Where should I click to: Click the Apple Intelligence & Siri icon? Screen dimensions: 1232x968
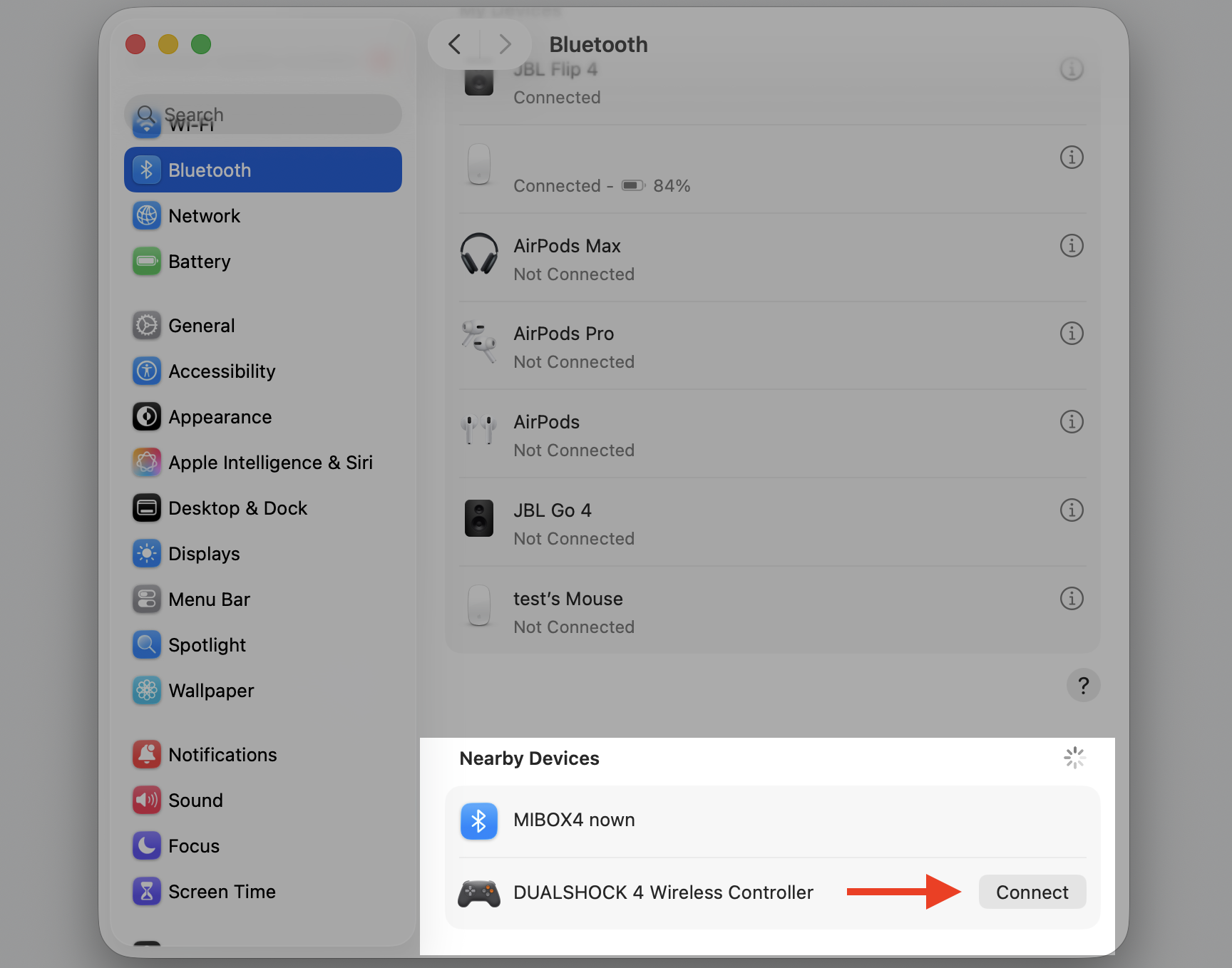tap(147, 463)
